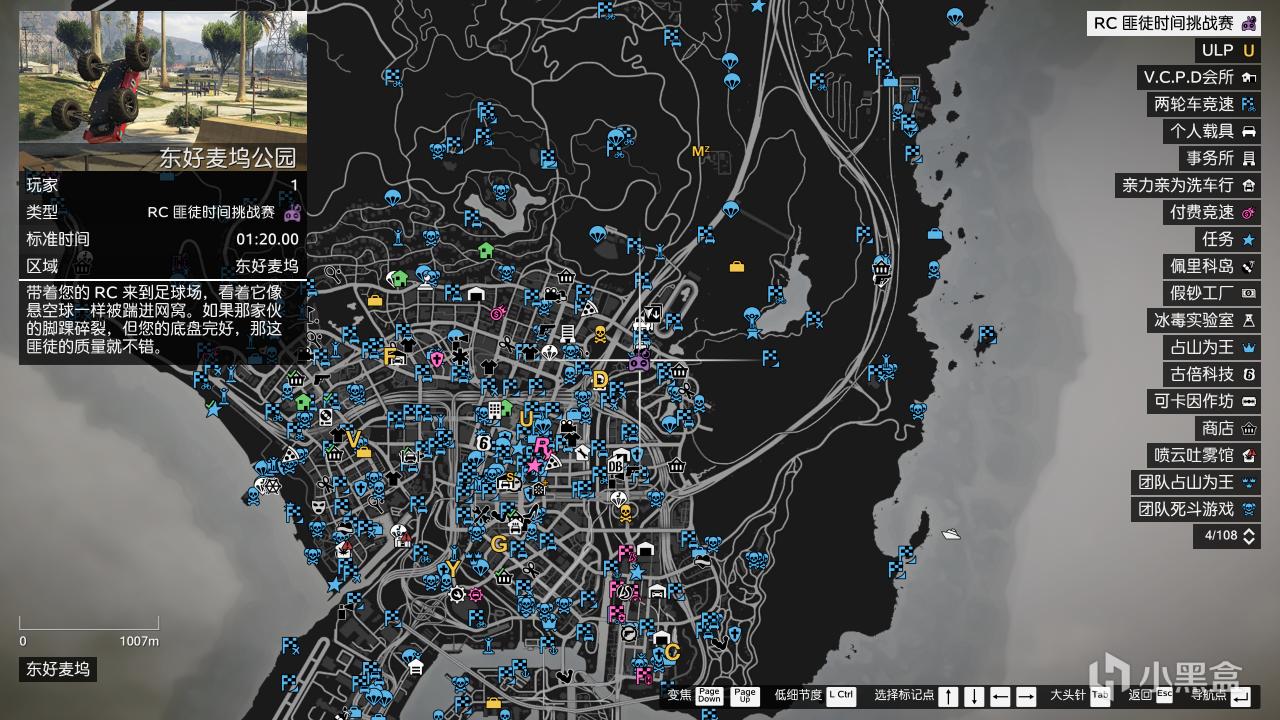This screenshot has width=1280, height=720.
Task: Click the yellow U marker on the map
Action: point(526,419)
